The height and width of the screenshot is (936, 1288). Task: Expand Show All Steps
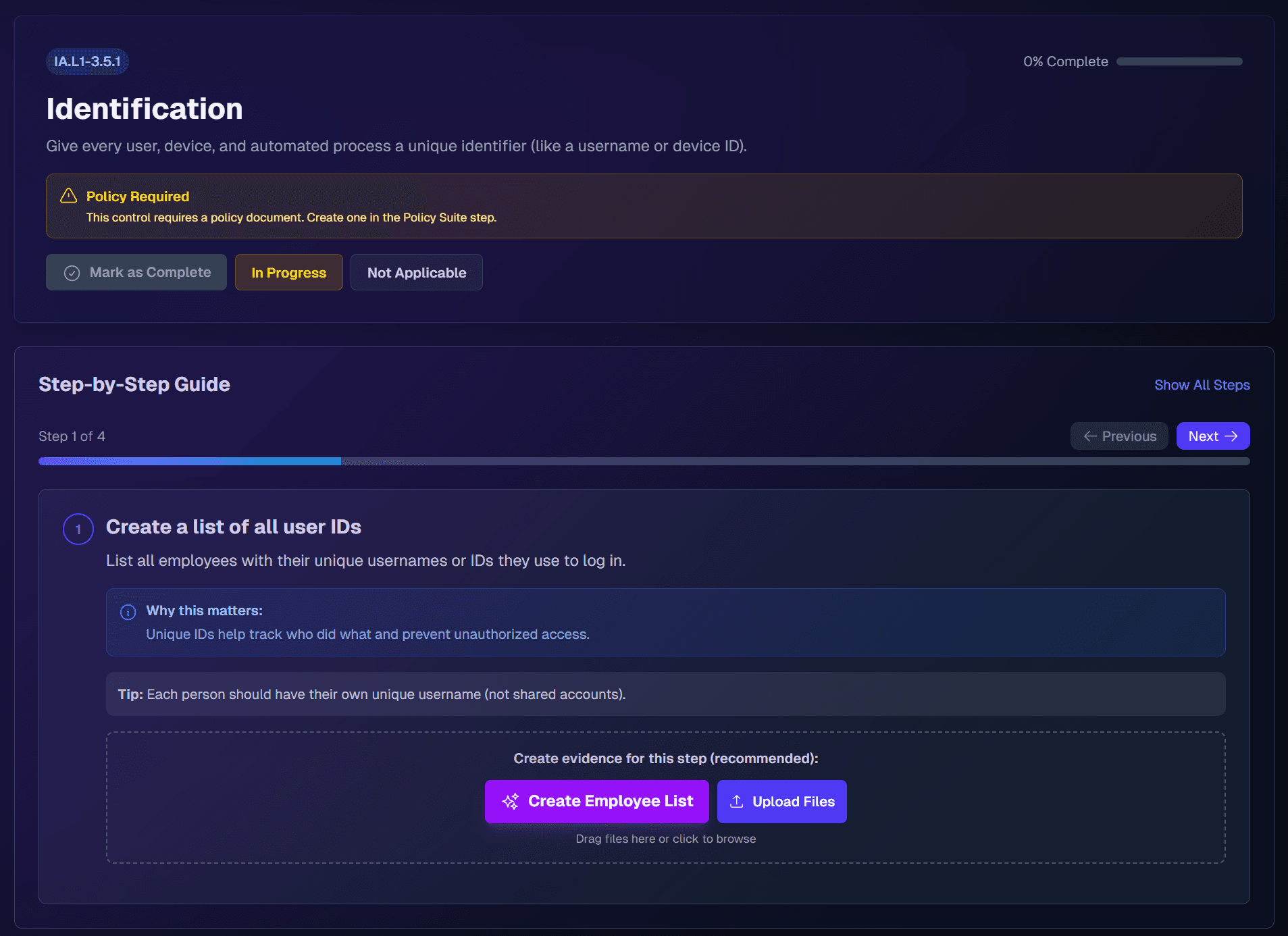1201,384
